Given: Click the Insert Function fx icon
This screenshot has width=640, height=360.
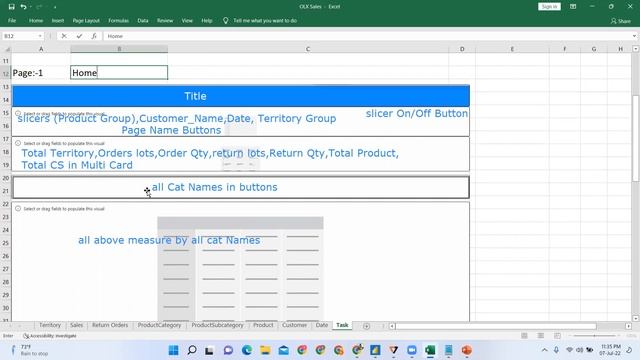Looking at the screenshot, I should pos(94,36).
